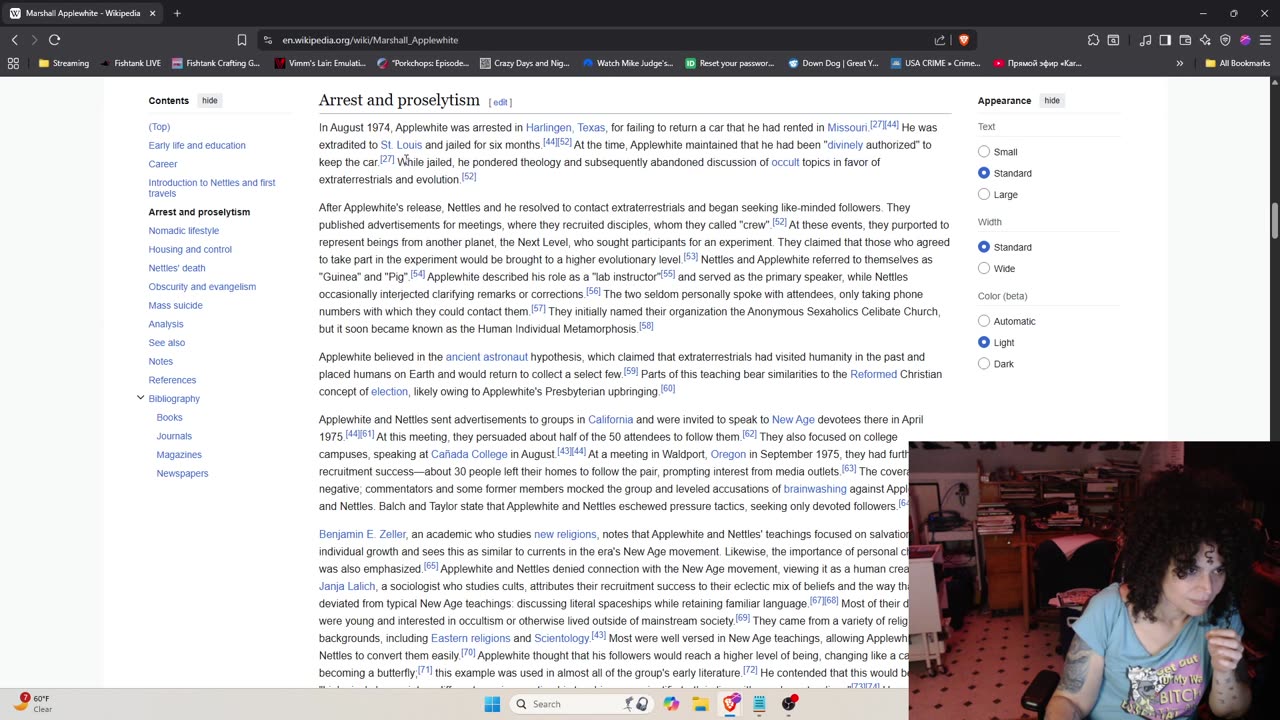Viewport: 1280px width, 720px height.
Task: Click the Windows taskbar Search box
Action: tap(581, 704)
